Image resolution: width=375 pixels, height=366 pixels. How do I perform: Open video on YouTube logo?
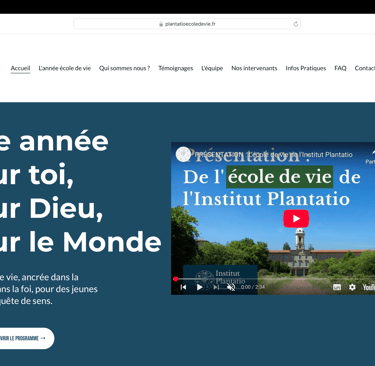369,287
